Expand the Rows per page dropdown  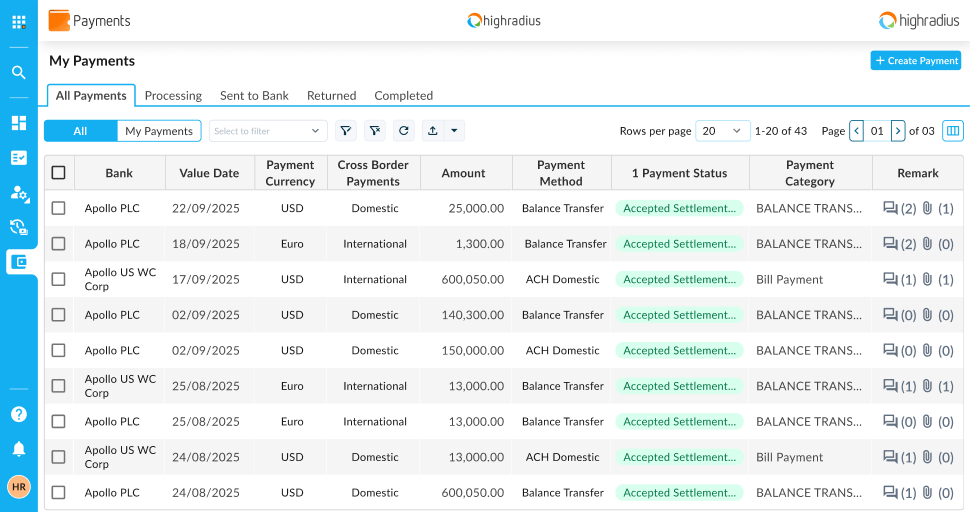722,131
